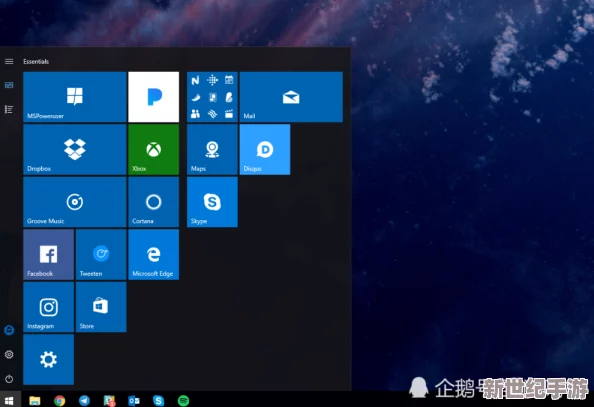Viewport: 594px width, 407px height.
Task: Launch the Tweeten tile
Action: coord(101,255)
